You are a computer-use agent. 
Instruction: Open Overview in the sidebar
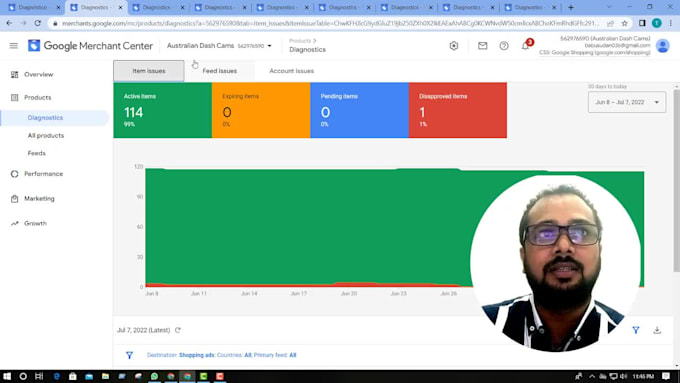39,75
